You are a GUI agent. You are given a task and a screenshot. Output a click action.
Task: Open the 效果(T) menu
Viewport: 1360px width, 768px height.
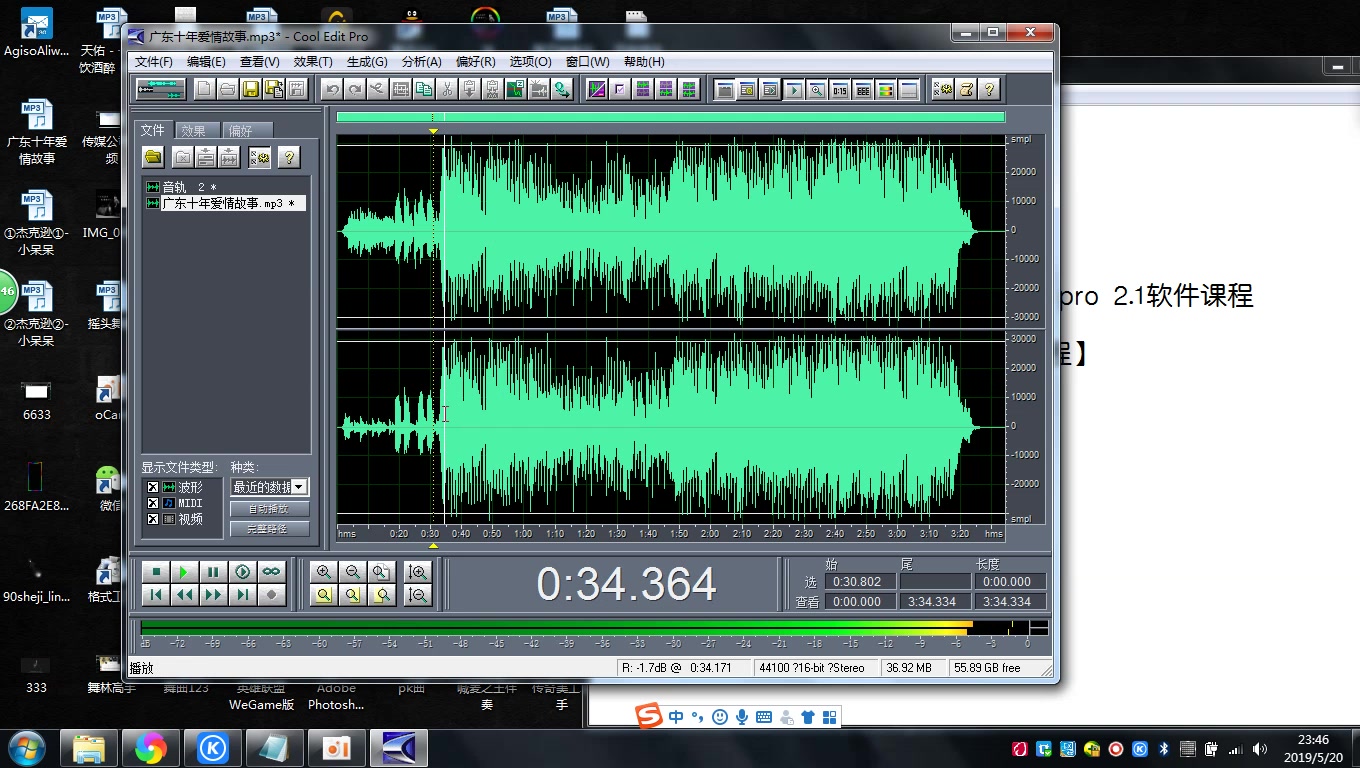[313, 62]
